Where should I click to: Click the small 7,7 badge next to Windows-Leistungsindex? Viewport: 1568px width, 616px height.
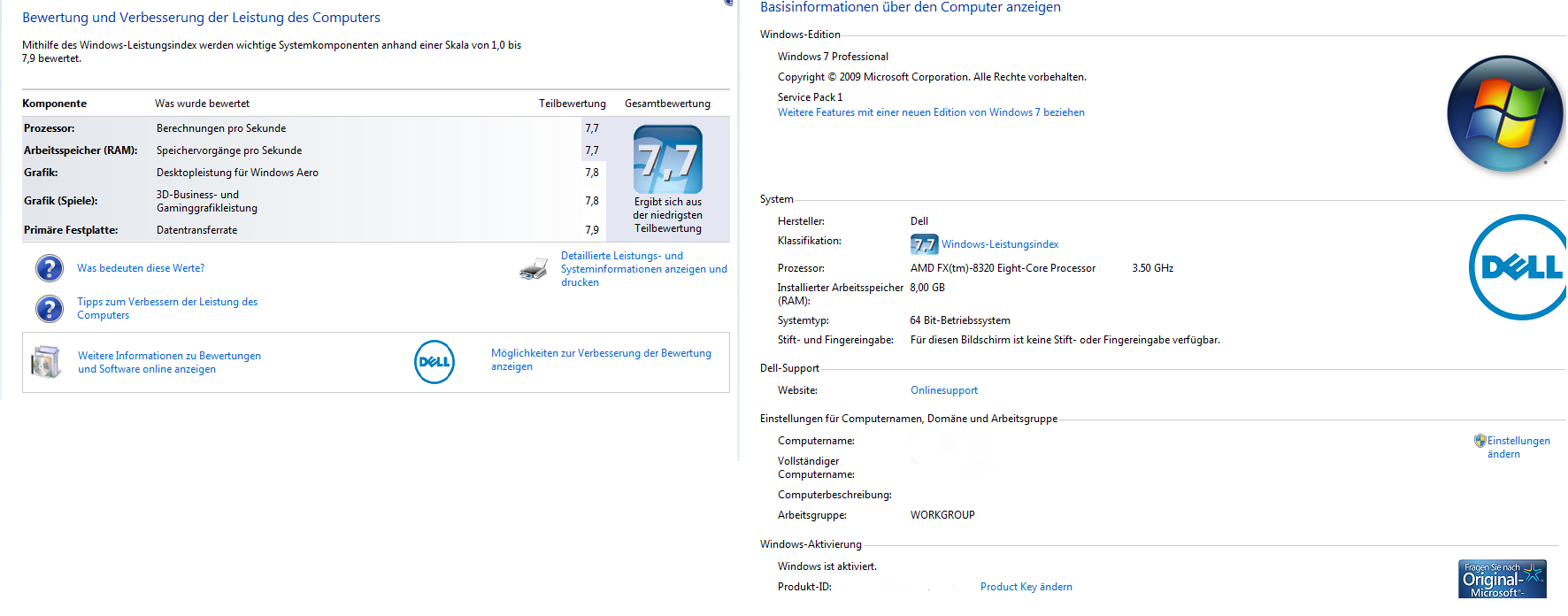(x=924, y=244)
